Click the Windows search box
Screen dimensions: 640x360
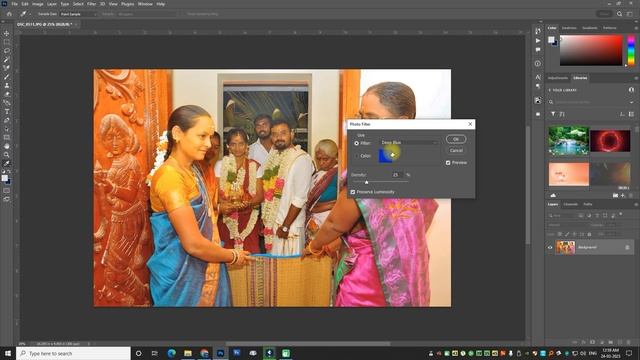click(x=74, y=353)
